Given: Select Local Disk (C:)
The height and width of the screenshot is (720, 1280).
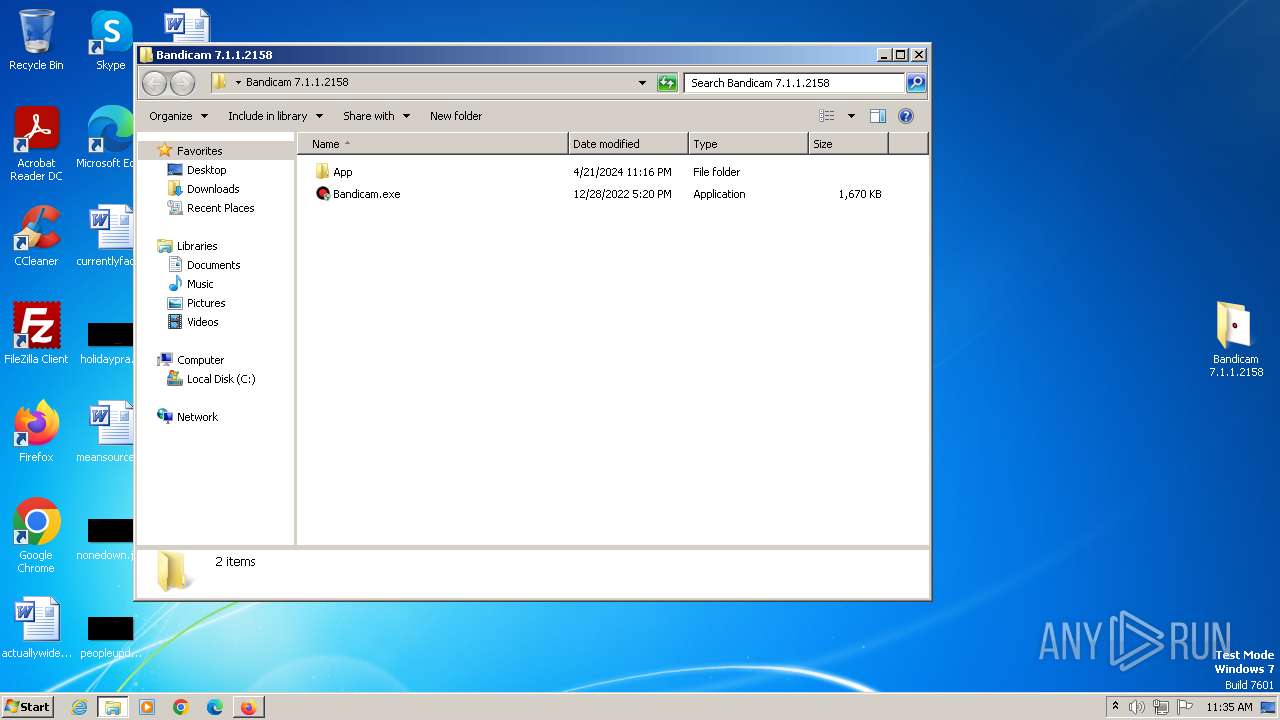Looking at the screenshot, I should pyautogui.click(x=221, y=379).
